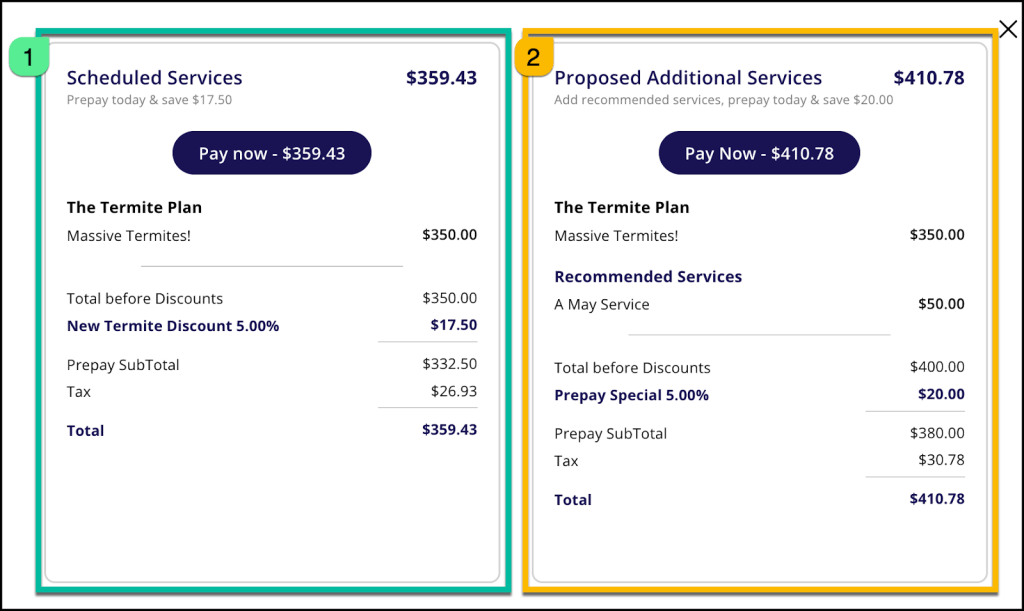Select the A May Service line item
Screen dimensions: 1024x611
(602, 304)
